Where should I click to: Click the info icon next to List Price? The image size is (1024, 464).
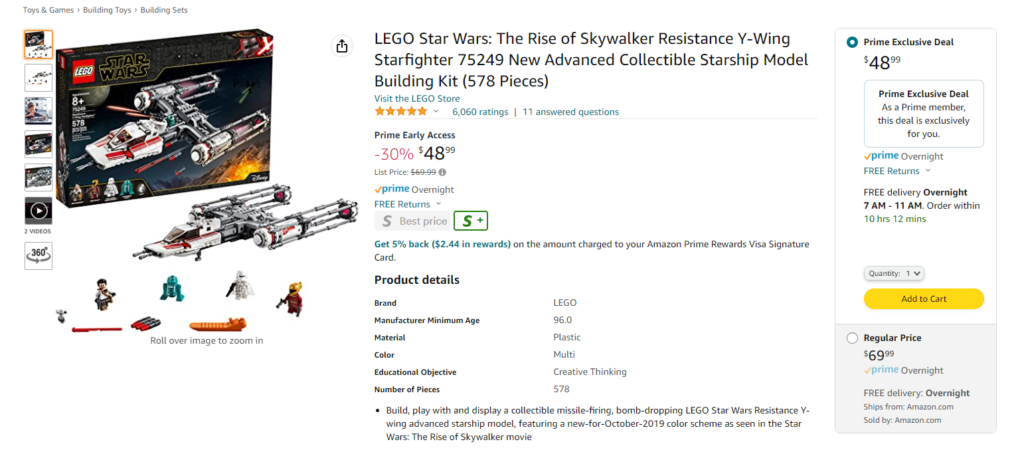pos(443,173)
